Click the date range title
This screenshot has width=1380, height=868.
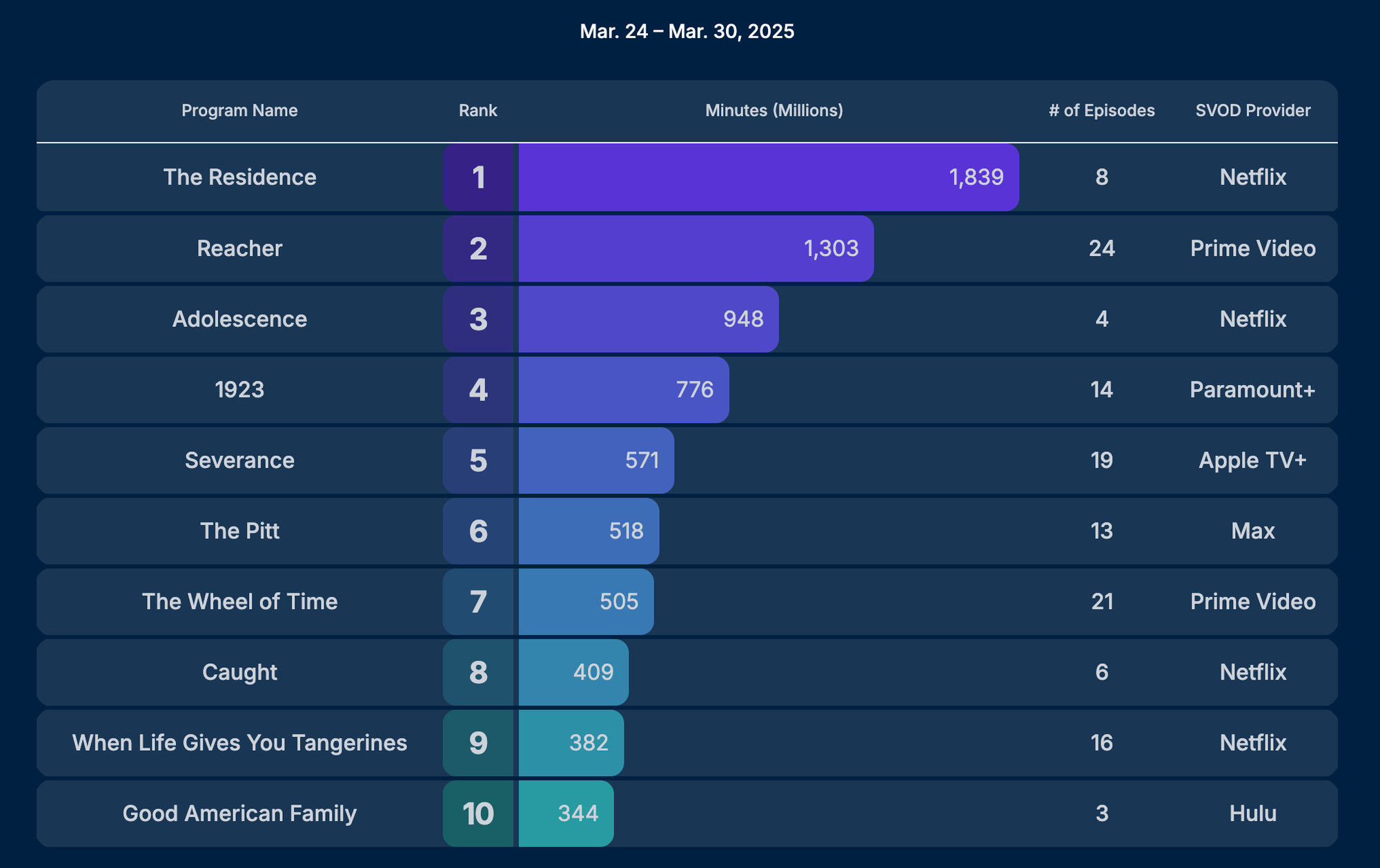[x=687, y=32]
